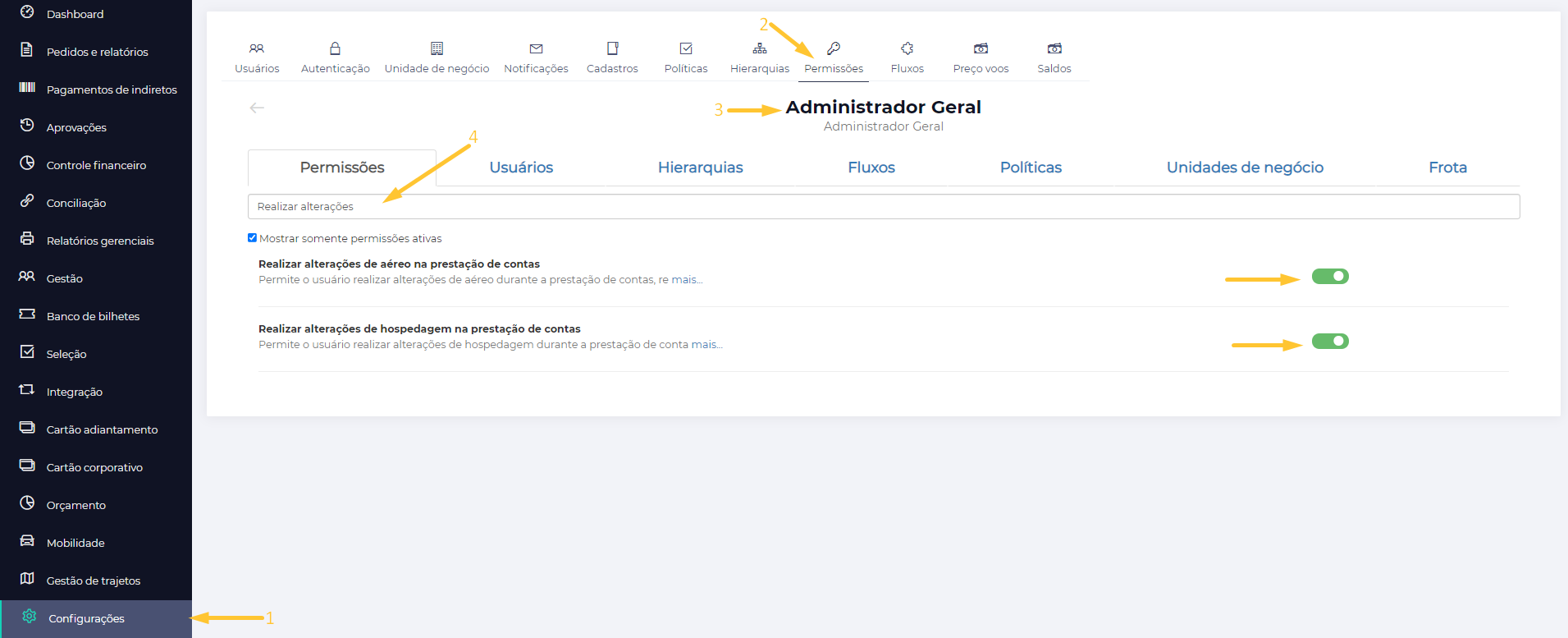Disable hospedagem alterations permission toggle
The height and width of the screenshot is (638, 1568).
[1329, 342]
